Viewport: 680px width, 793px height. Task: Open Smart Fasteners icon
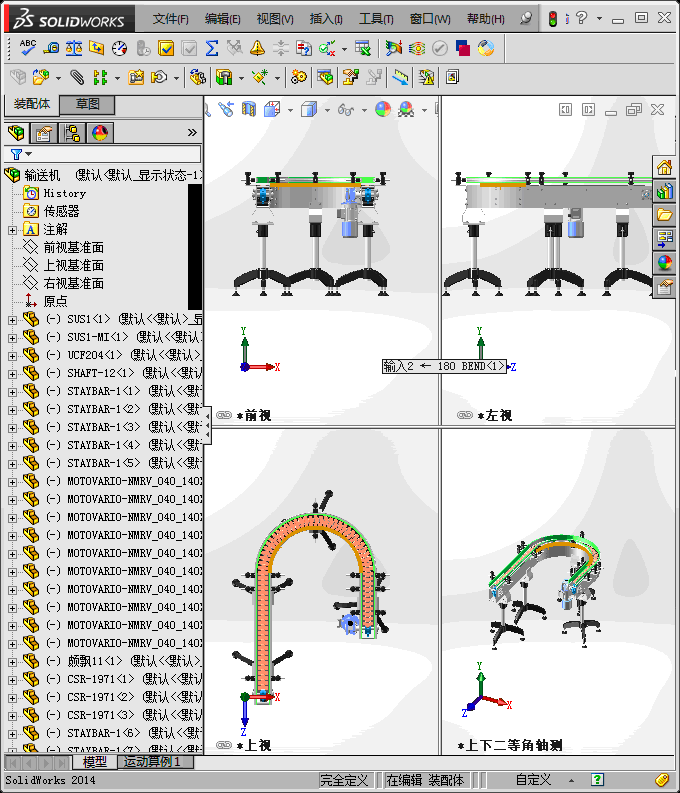pos(136,77)
